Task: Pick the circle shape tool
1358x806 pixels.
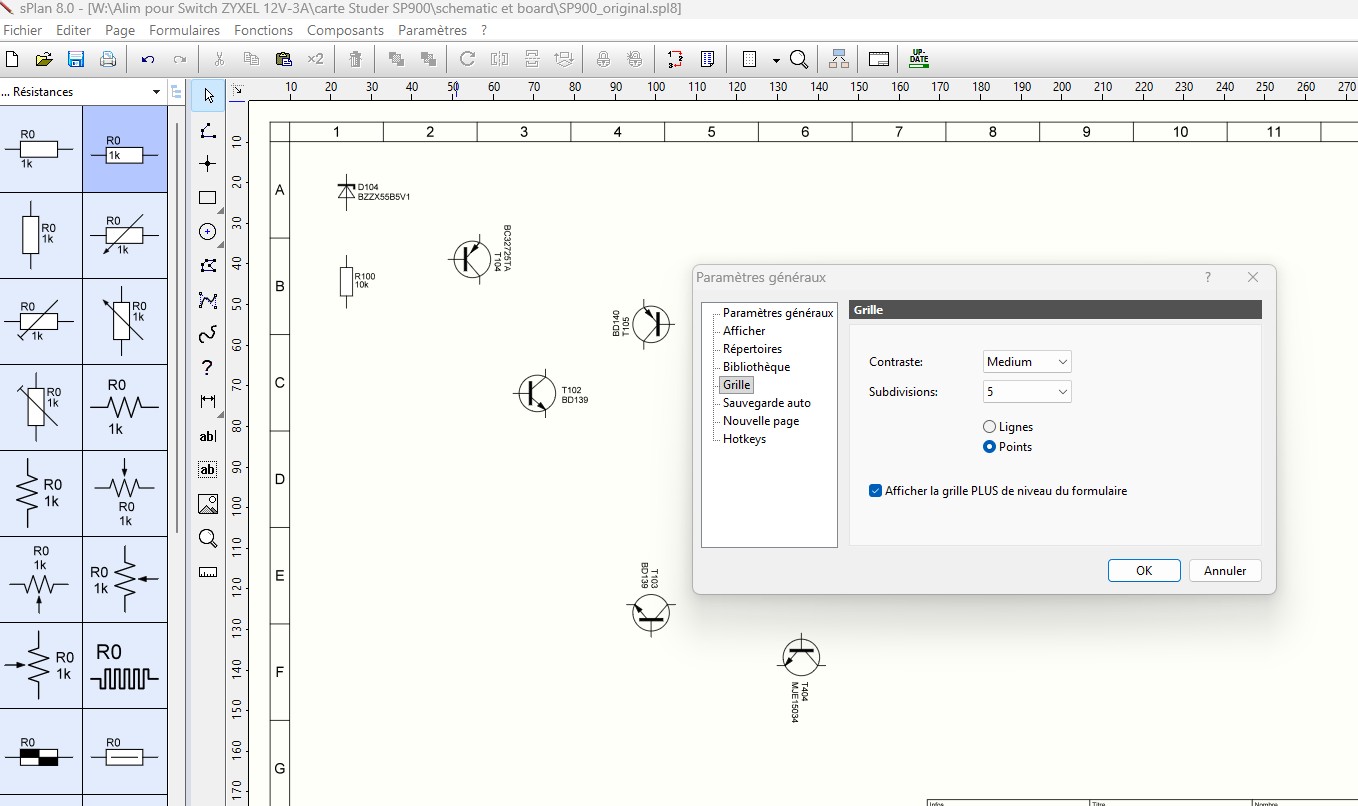Action: tap(208, 232)
